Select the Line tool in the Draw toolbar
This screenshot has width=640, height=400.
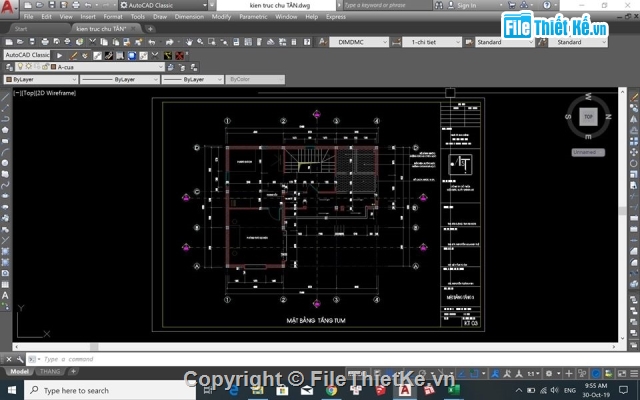pos(5,98)
